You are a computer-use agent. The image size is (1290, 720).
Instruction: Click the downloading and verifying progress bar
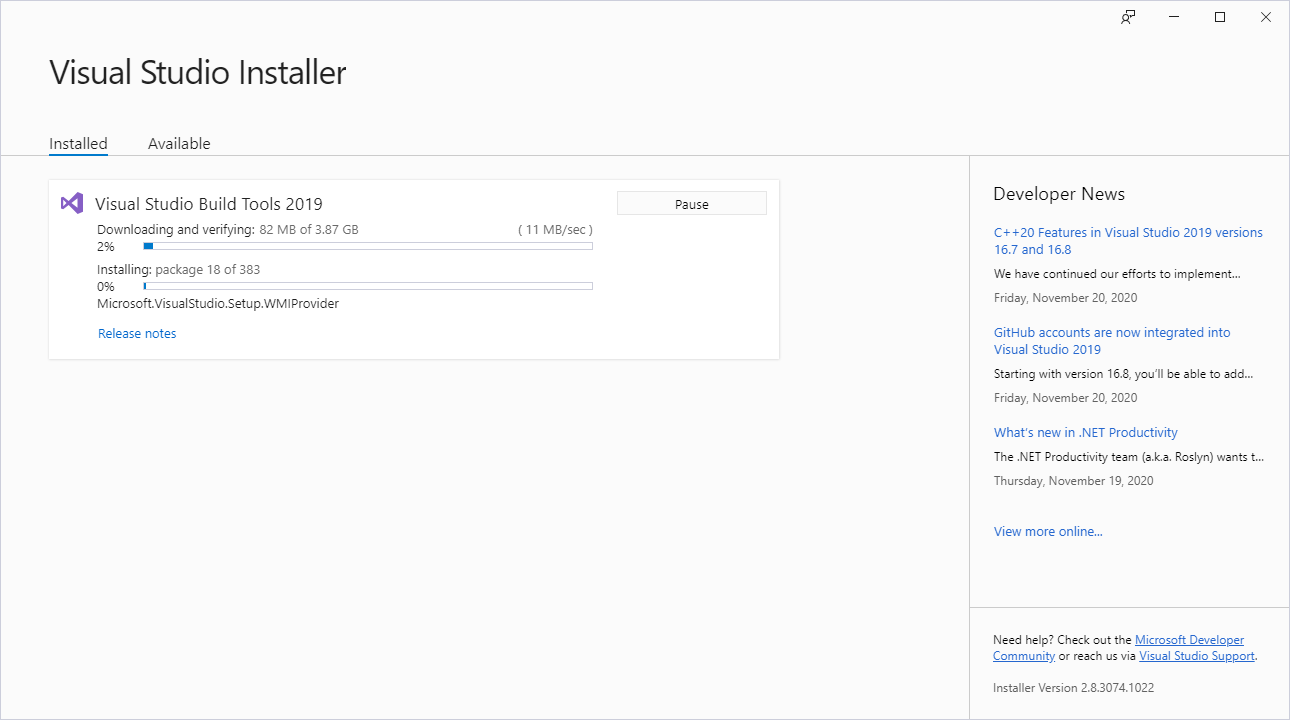pos(368,245)
